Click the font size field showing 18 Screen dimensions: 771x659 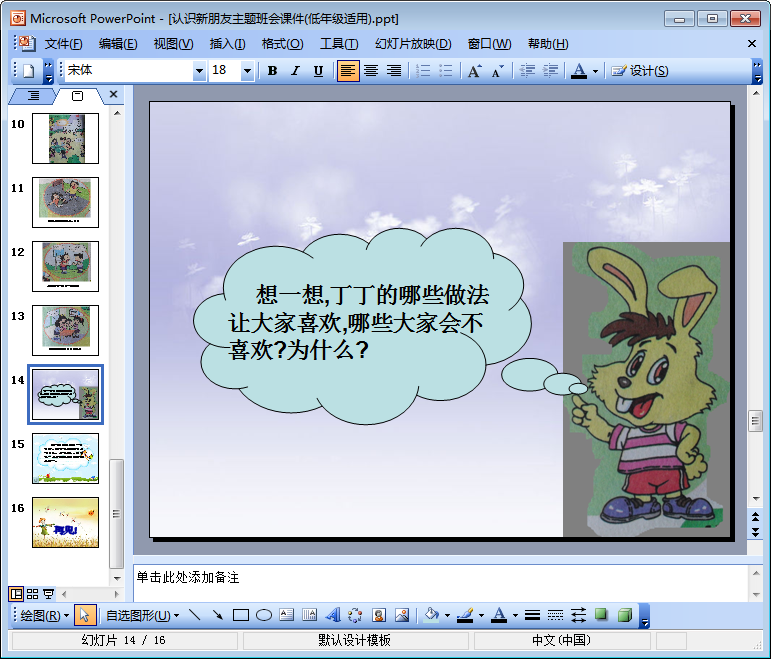pos(225,71)
